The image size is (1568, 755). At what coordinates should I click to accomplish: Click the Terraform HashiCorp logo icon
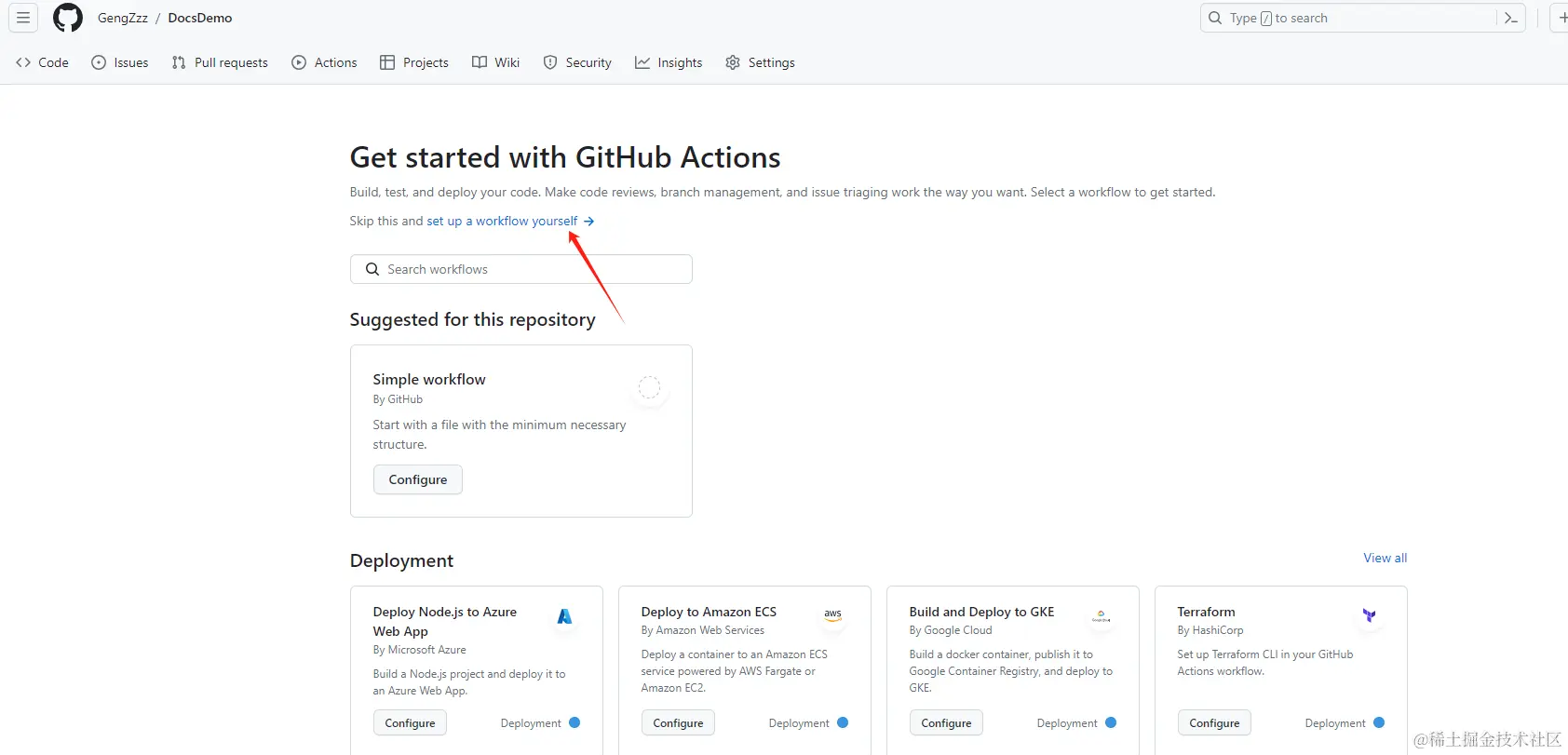[x=1370, y=616]
